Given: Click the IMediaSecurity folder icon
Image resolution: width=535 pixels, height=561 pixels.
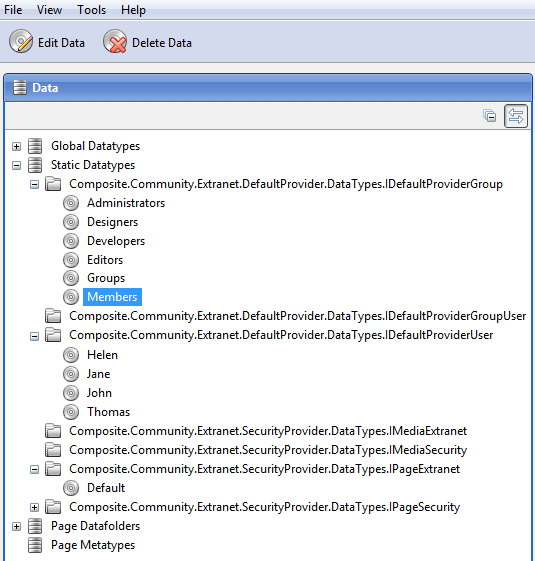Looking at the screenshot, I should click(x=53, y=449).
